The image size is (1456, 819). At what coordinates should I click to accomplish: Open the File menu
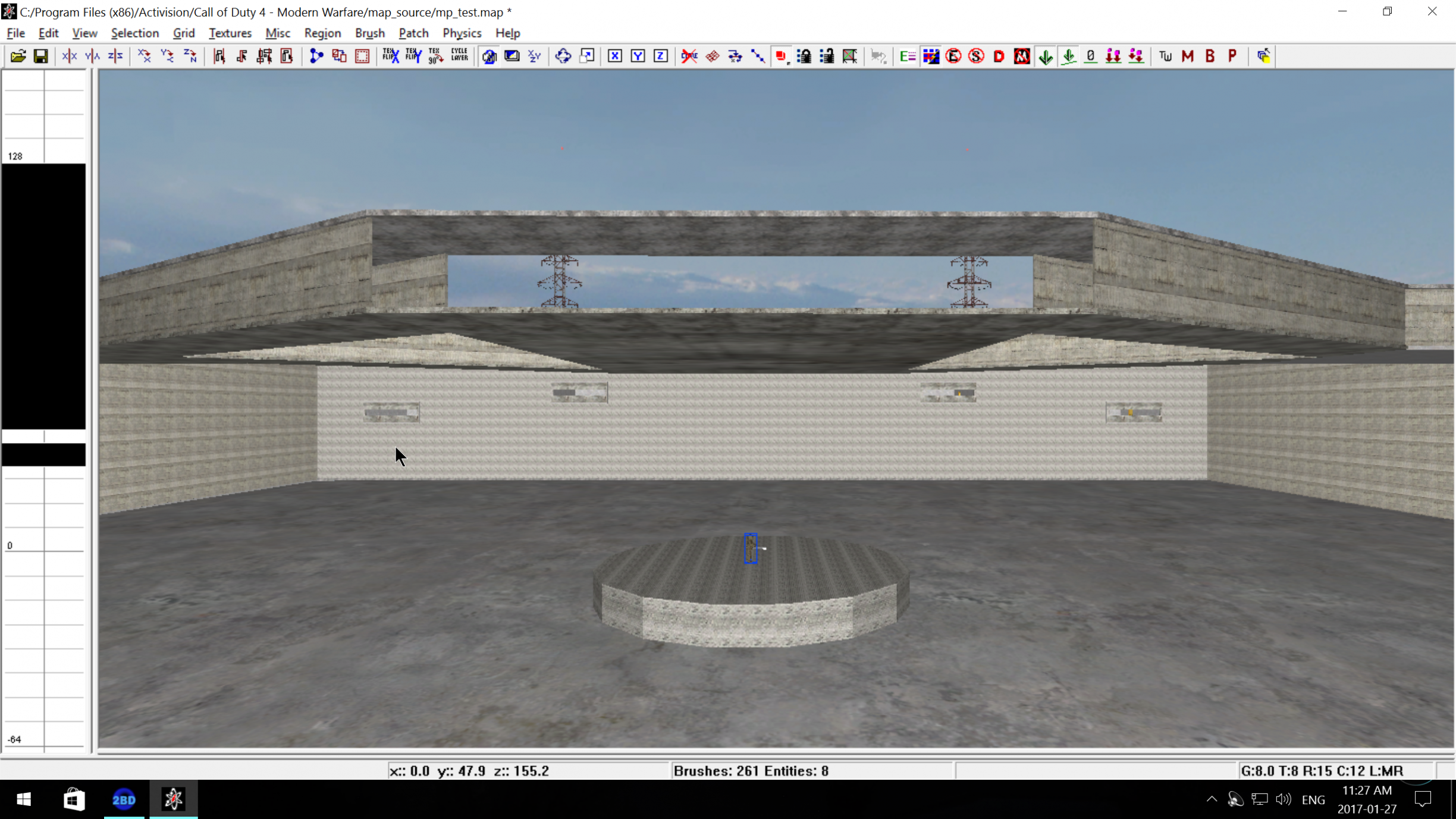[15, 33]
